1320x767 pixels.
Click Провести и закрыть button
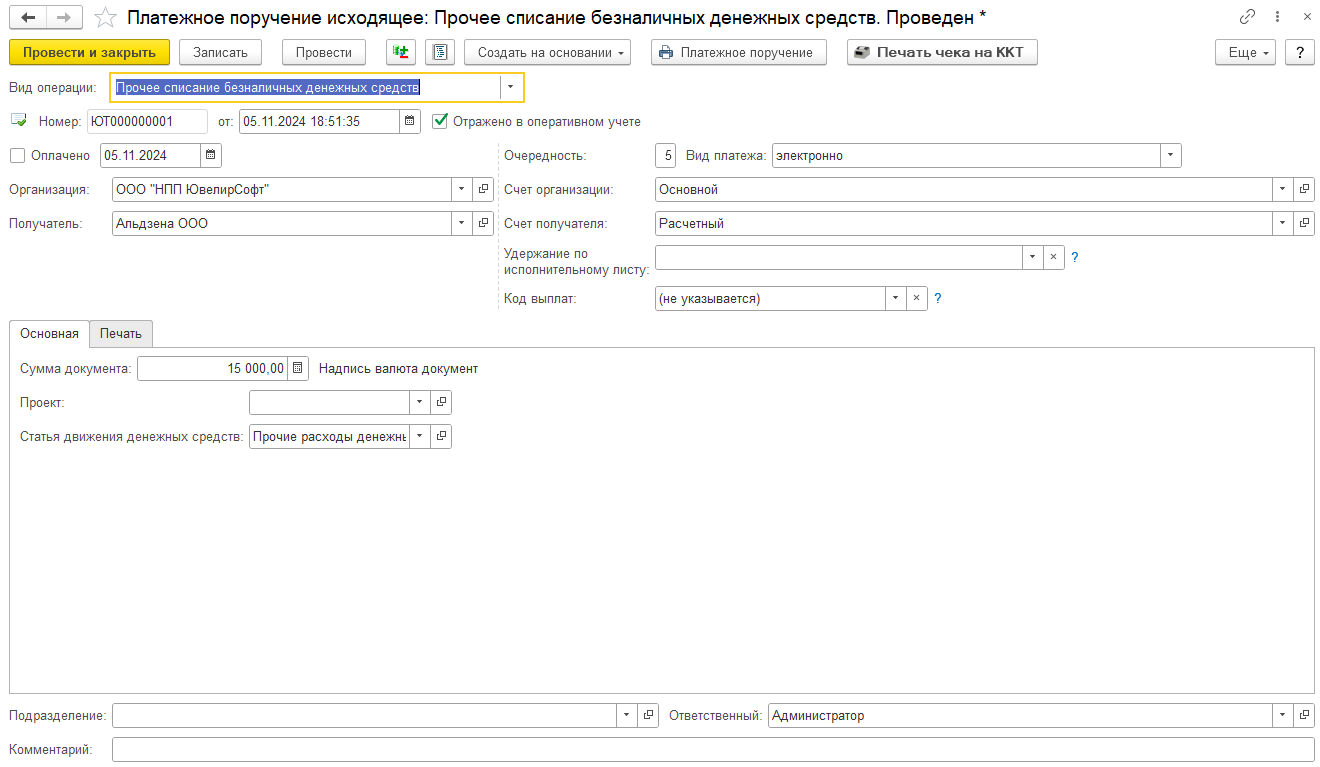tap(89, 52)
